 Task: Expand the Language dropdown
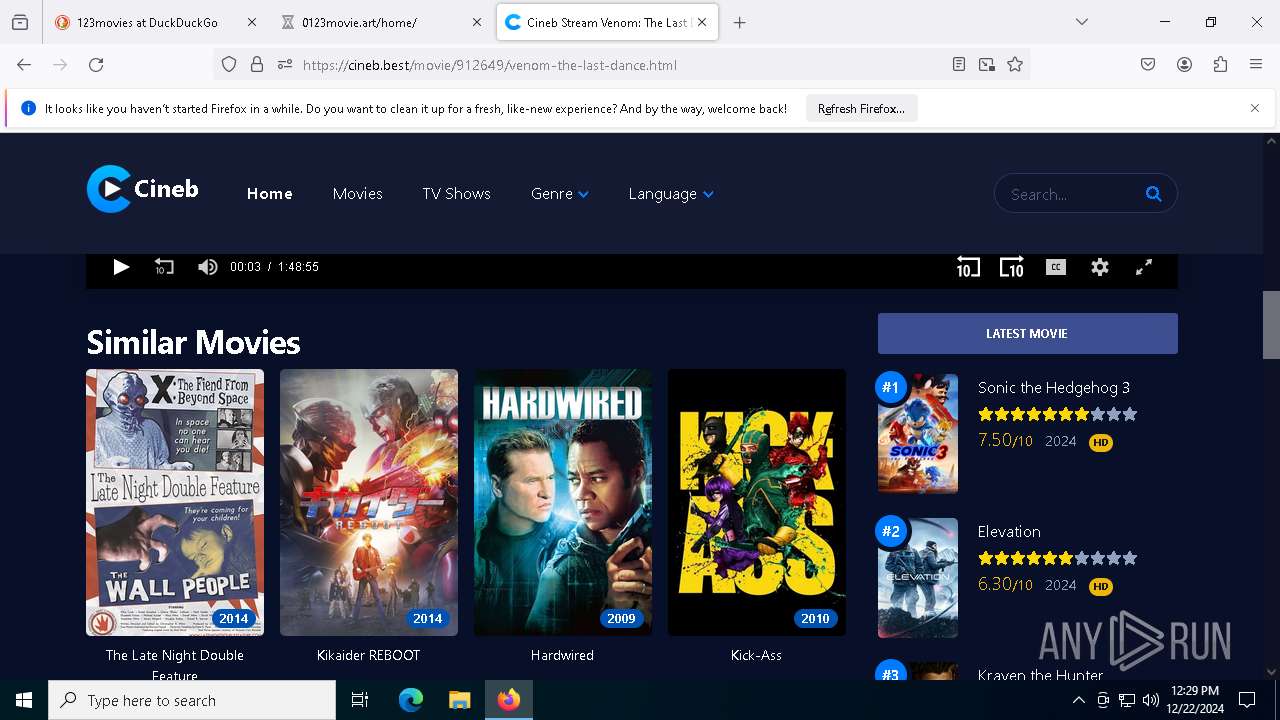pyautogui.click(x=671, y=194)
